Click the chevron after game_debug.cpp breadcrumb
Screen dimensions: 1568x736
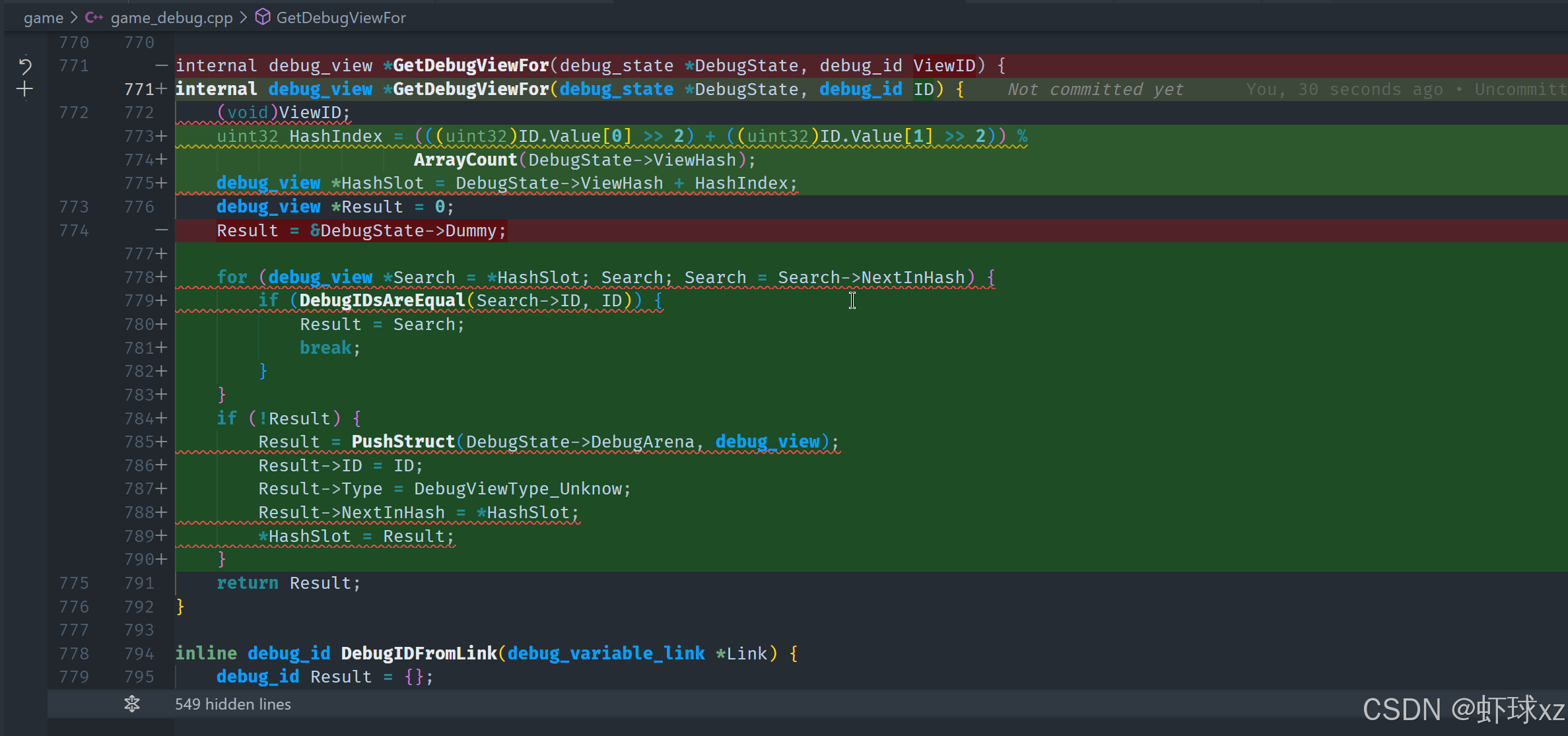(244, 18)
